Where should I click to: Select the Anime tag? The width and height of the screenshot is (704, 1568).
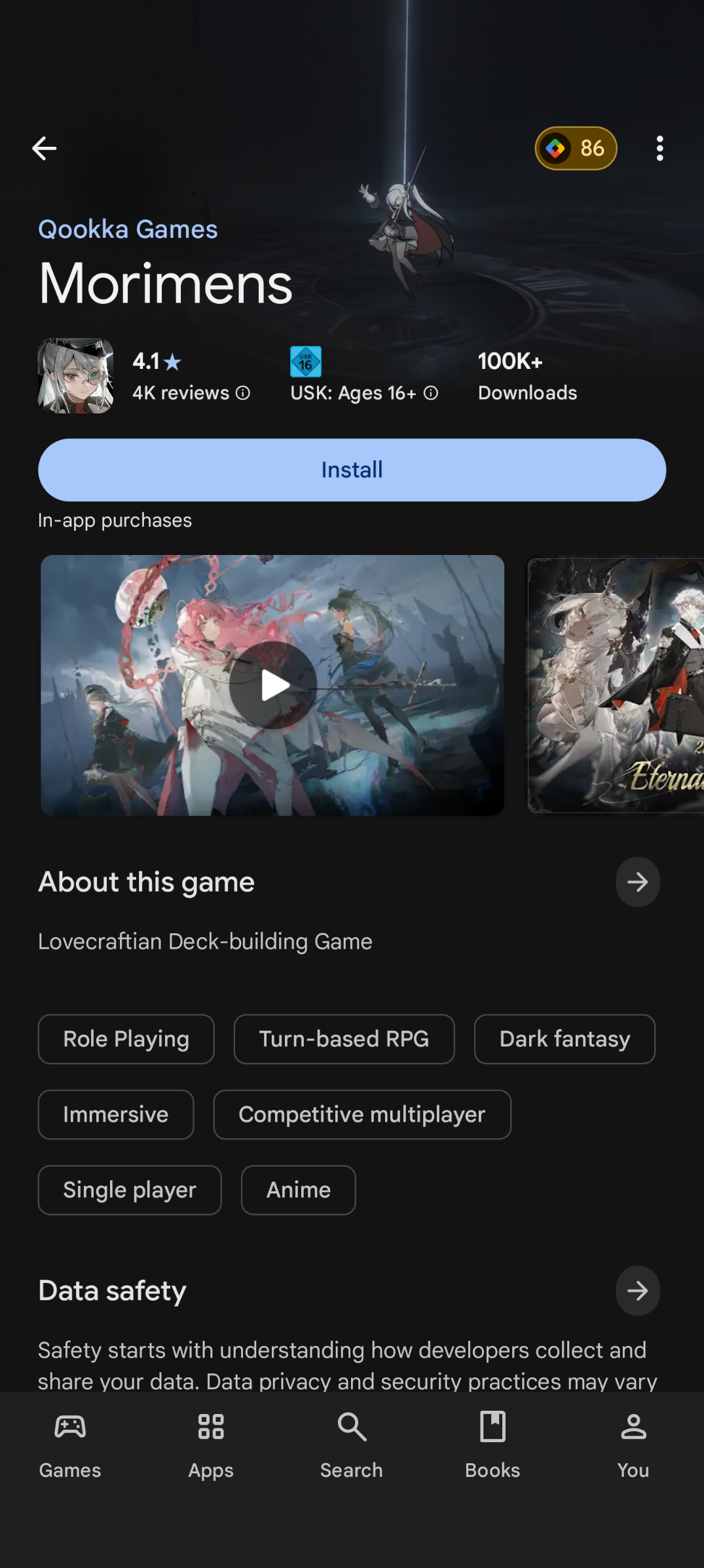(x=299, y=1190)
